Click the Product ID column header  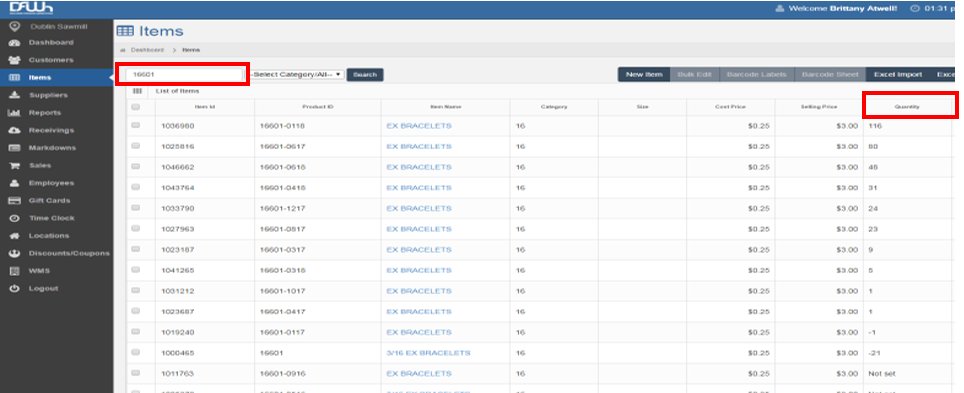click(x=318, y=107)
